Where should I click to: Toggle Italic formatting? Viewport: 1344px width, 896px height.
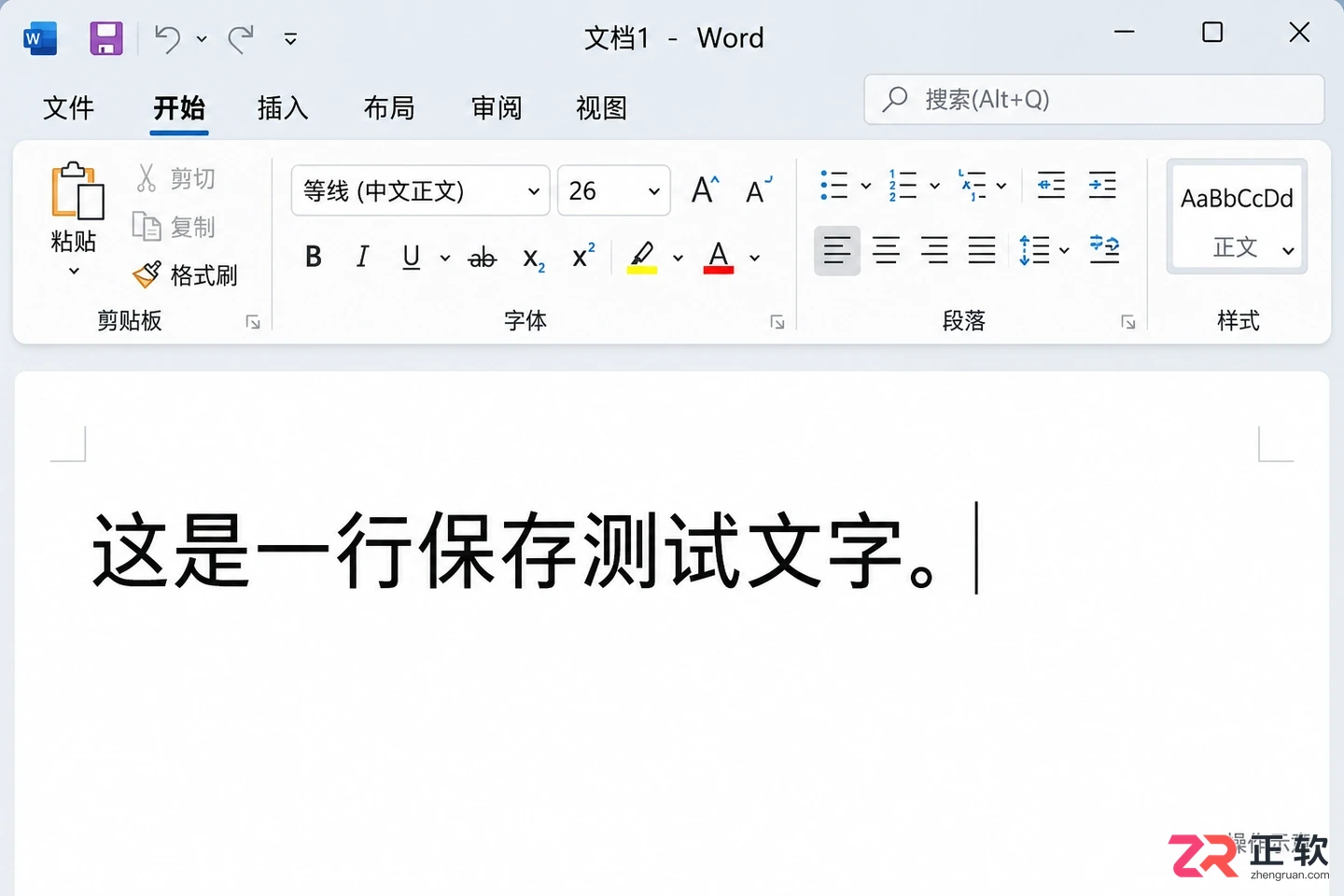coord(362,257)
